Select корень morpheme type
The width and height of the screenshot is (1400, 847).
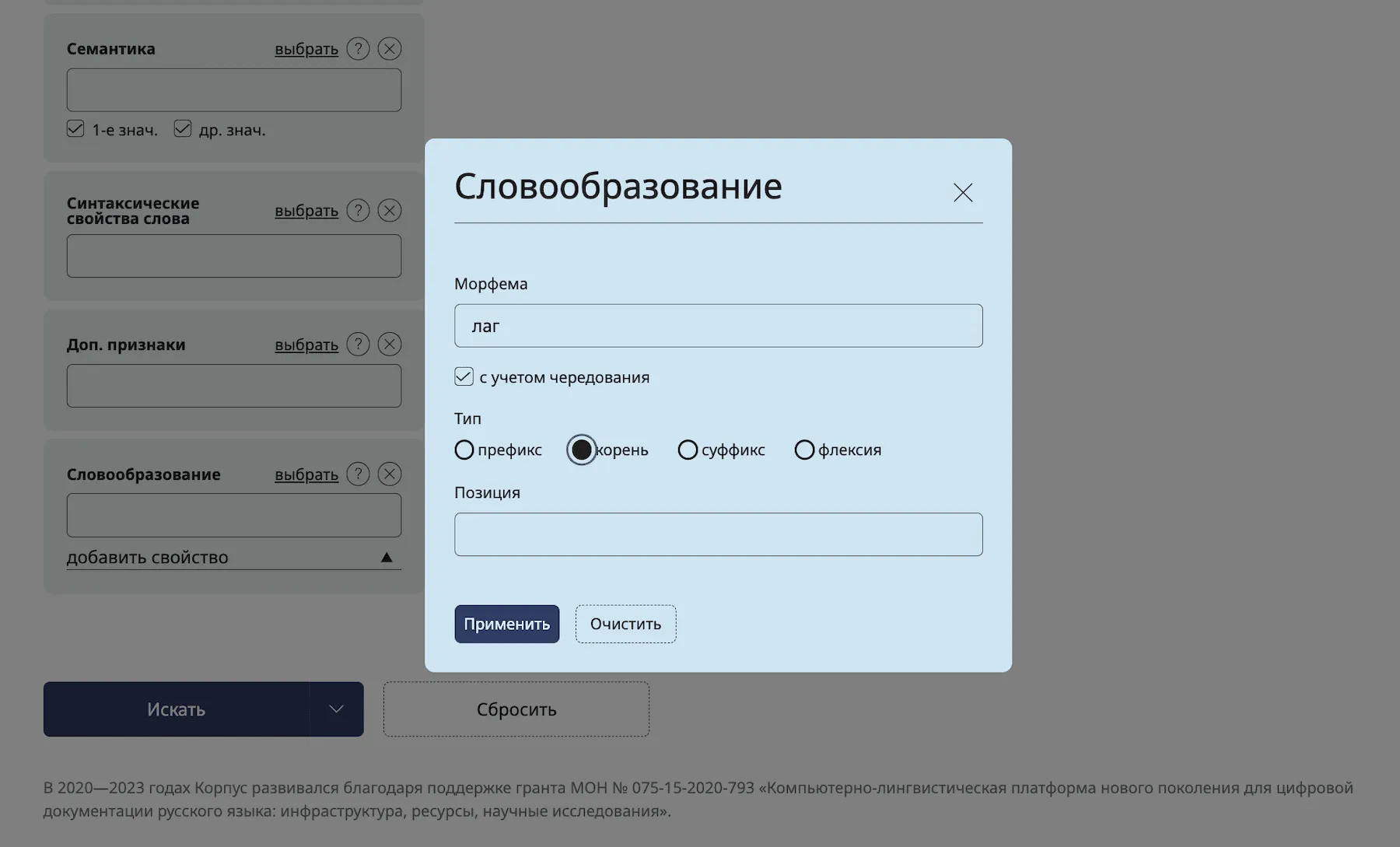582,450
